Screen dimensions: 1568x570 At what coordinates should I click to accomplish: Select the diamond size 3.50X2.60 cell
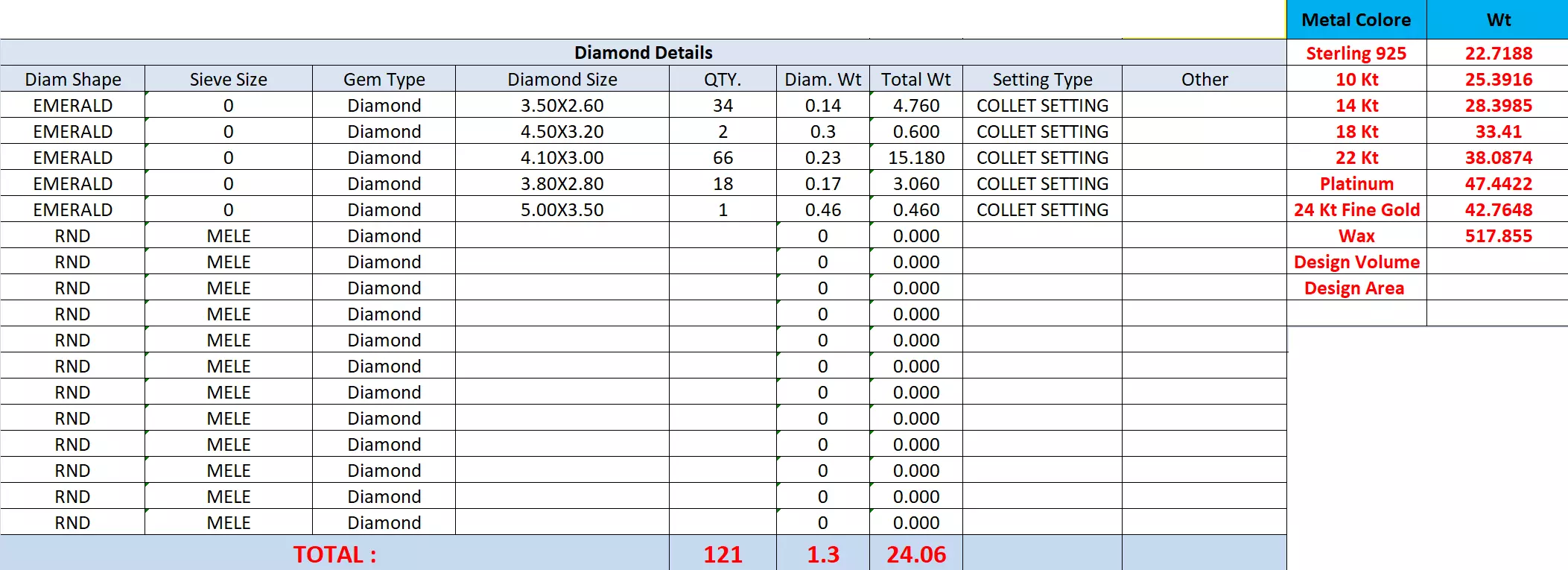(x=562, y=105)
